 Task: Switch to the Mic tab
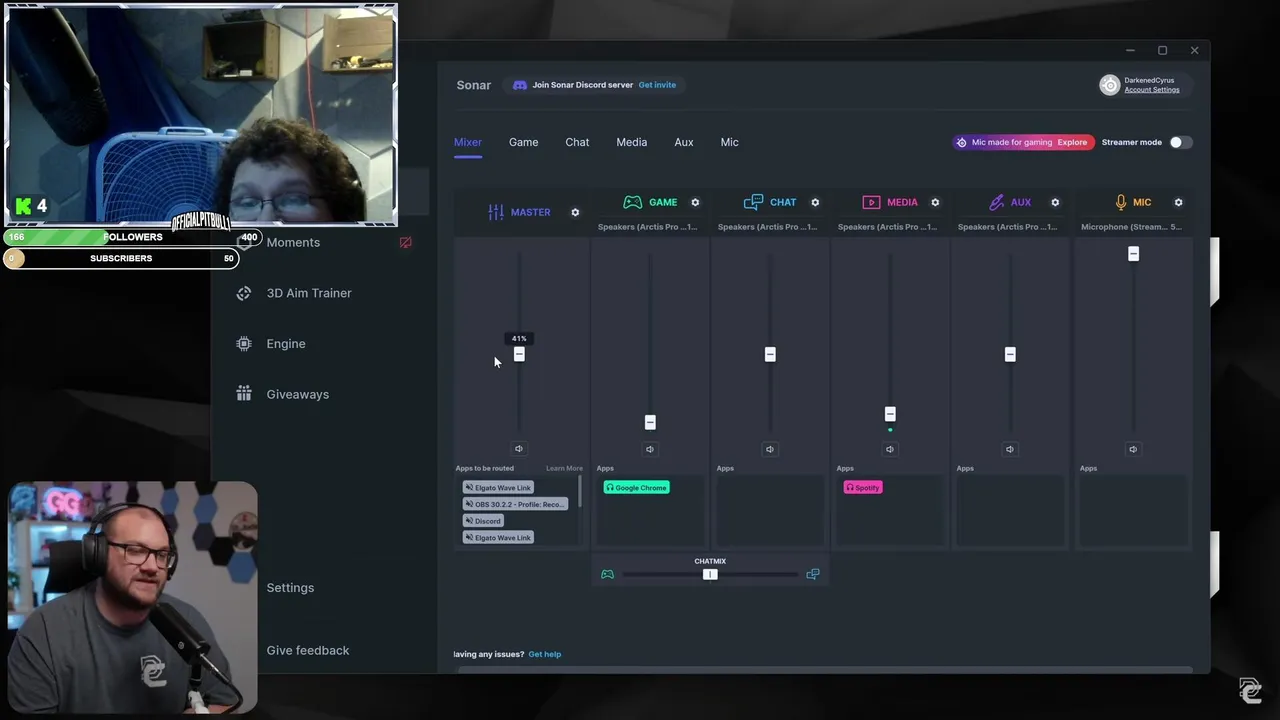(x=730, y=142)
